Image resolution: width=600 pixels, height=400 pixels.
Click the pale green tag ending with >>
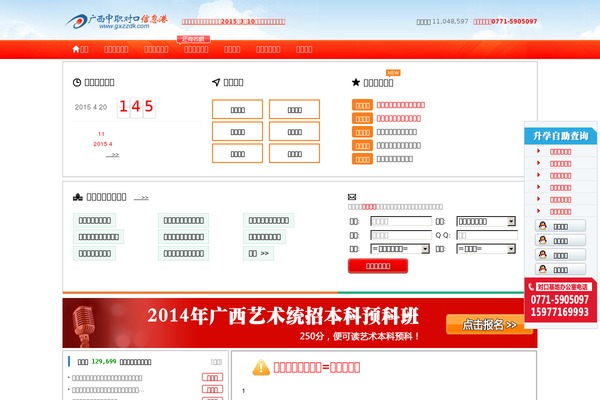click(259, 253)
